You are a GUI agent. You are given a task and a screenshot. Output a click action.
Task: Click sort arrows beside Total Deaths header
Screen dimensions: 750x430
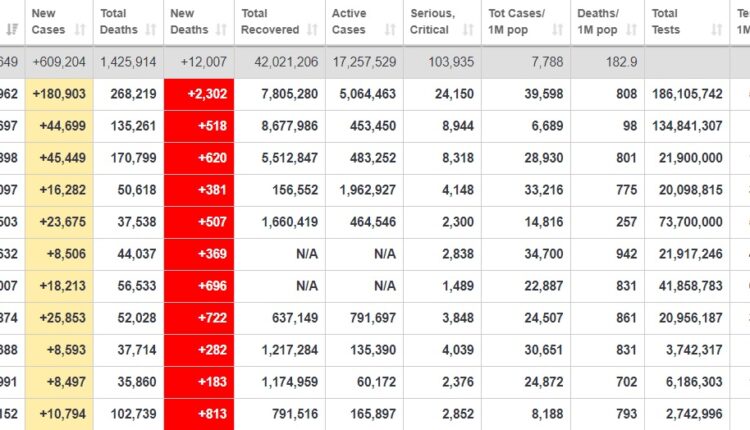[150, 30]
